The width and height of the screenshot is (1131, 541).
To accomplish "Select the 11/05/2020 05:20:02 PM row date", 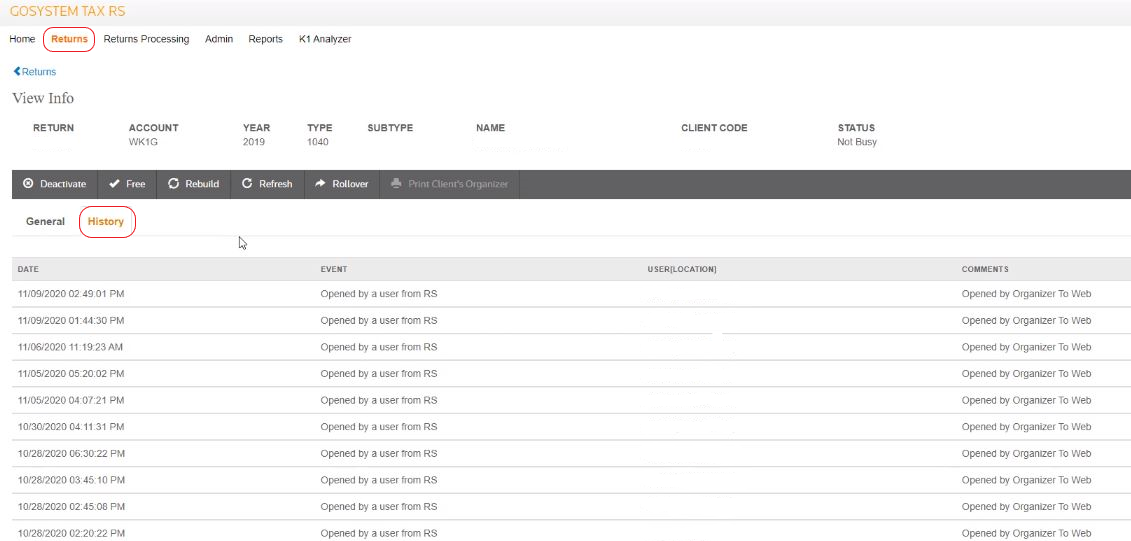I will [71, 374].
